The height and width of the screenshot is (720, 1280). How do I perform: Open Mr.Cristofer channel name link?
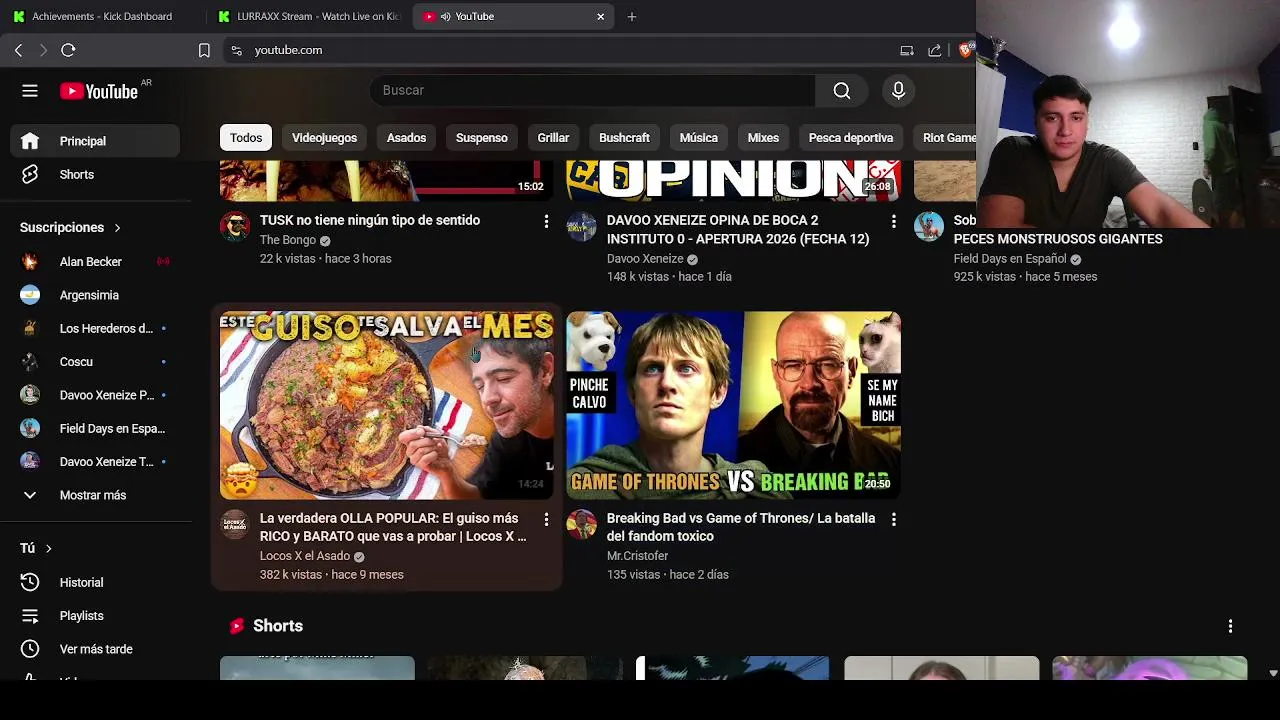(x=637, y=556)
